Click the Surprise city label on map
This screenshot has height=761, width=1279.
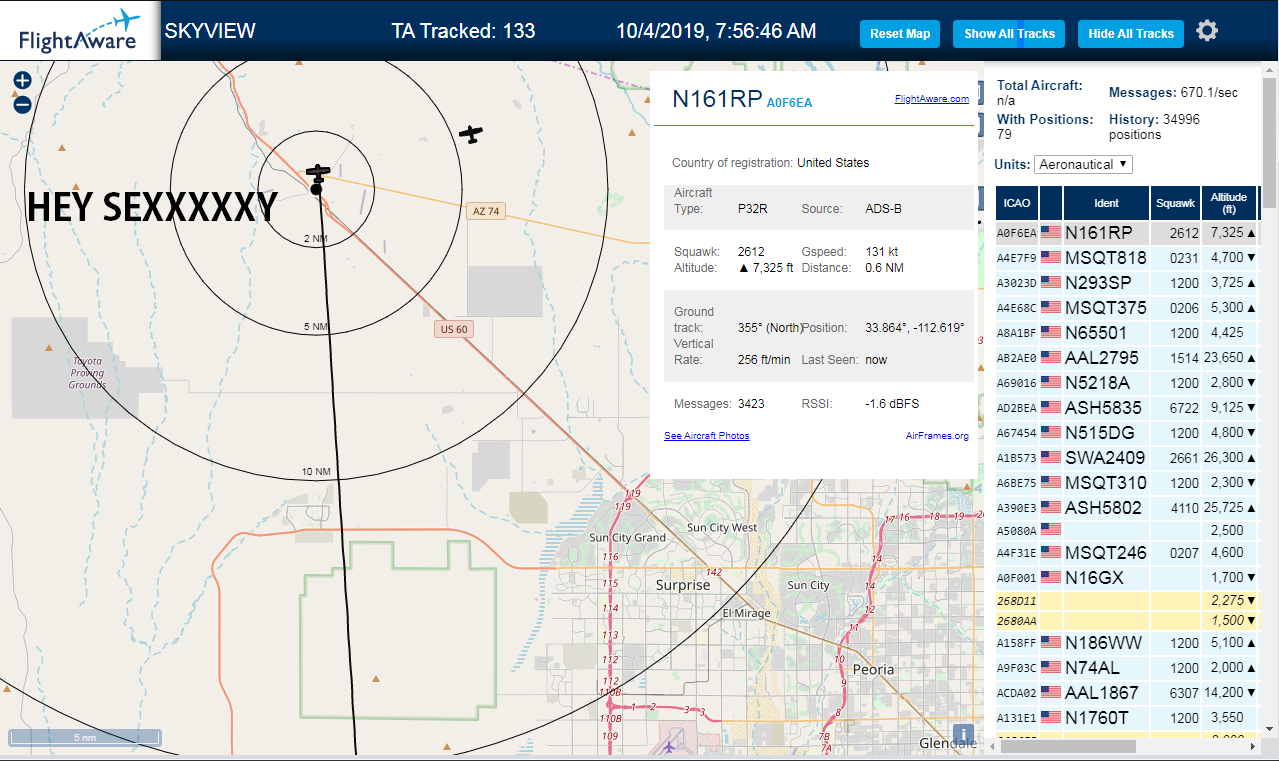point(683,585)
